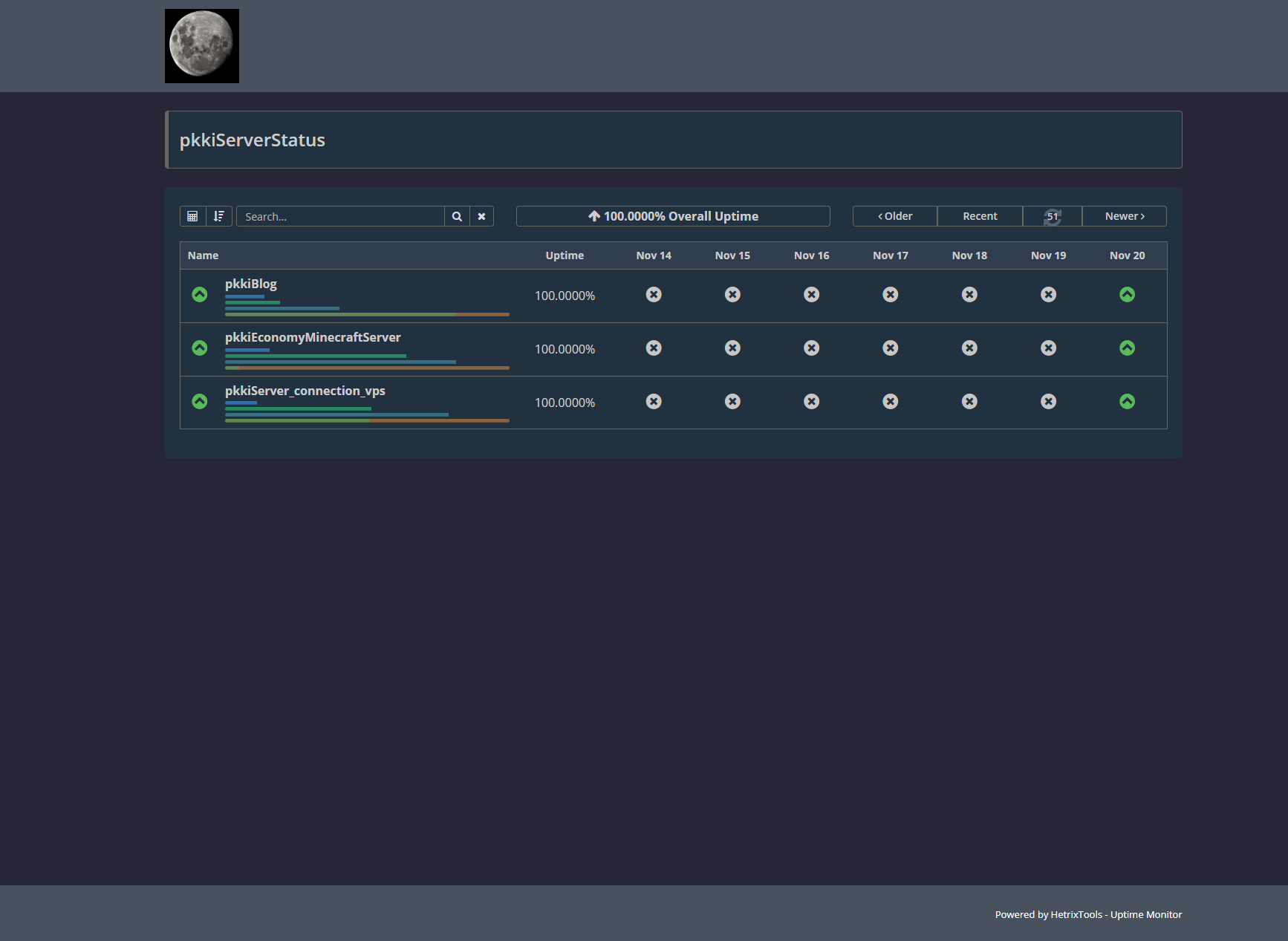Click the calendar grid view icon
The height and width of the screenshot is (941, 1288).
click(192, 216)
